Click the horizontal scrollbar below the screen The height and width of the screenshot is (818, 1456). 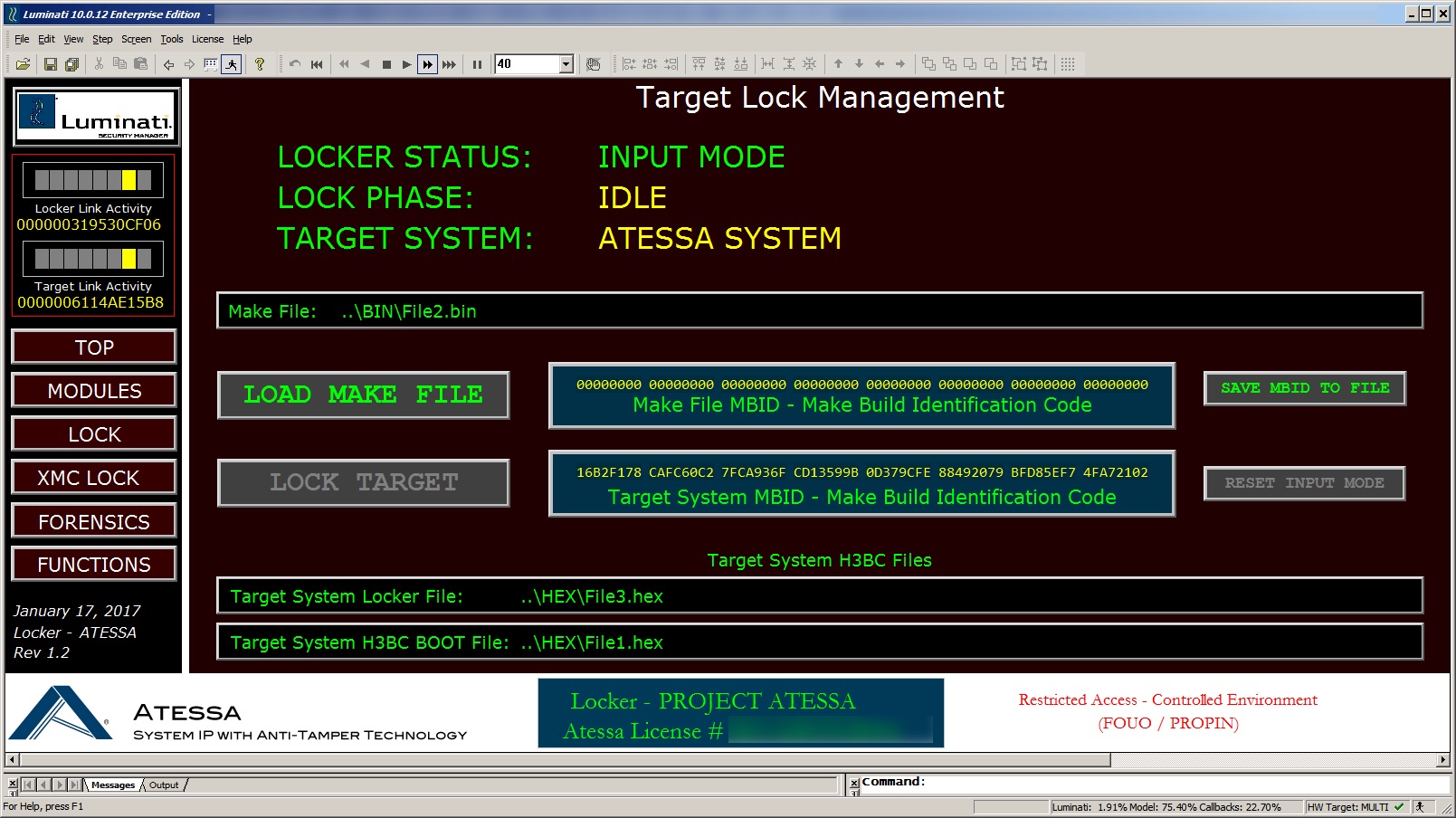(x=728, y=760)
